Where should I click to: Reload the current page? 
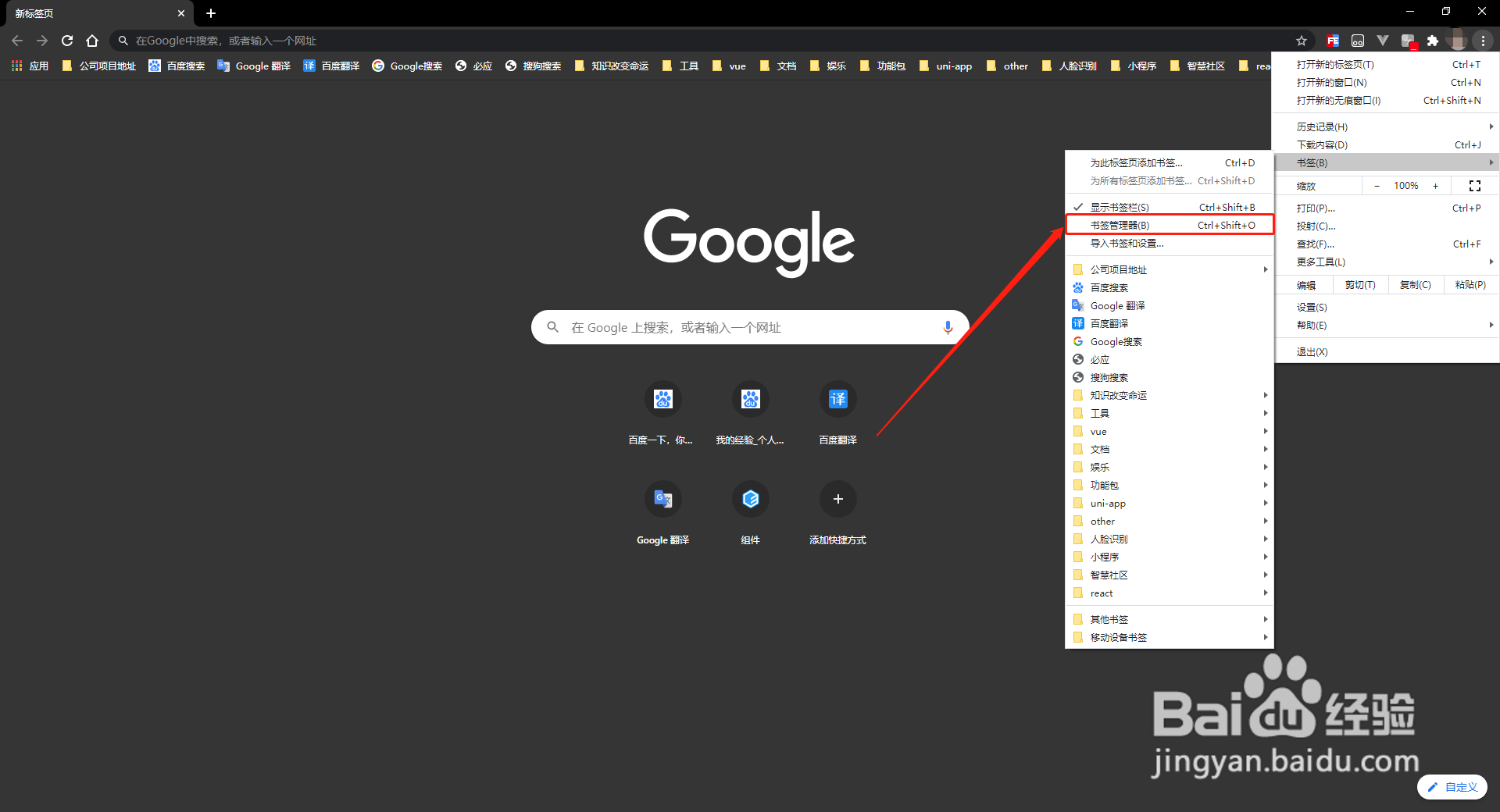(x=67, y=41)
